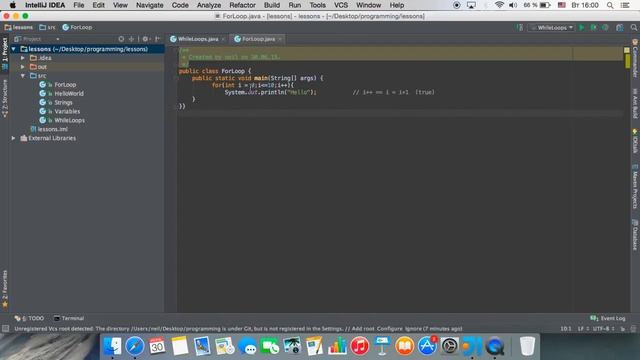Collapse the lessons root project node
This screenshot has height=360, width=640.
point(13,49)
